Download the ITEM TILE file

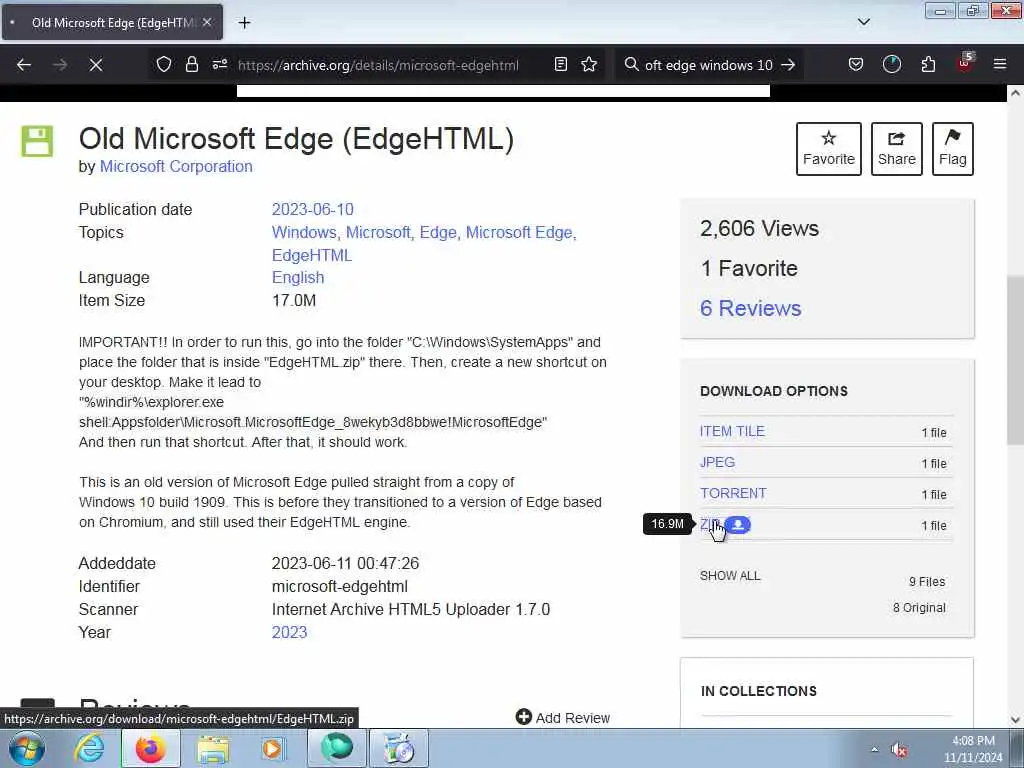(732, 431)
